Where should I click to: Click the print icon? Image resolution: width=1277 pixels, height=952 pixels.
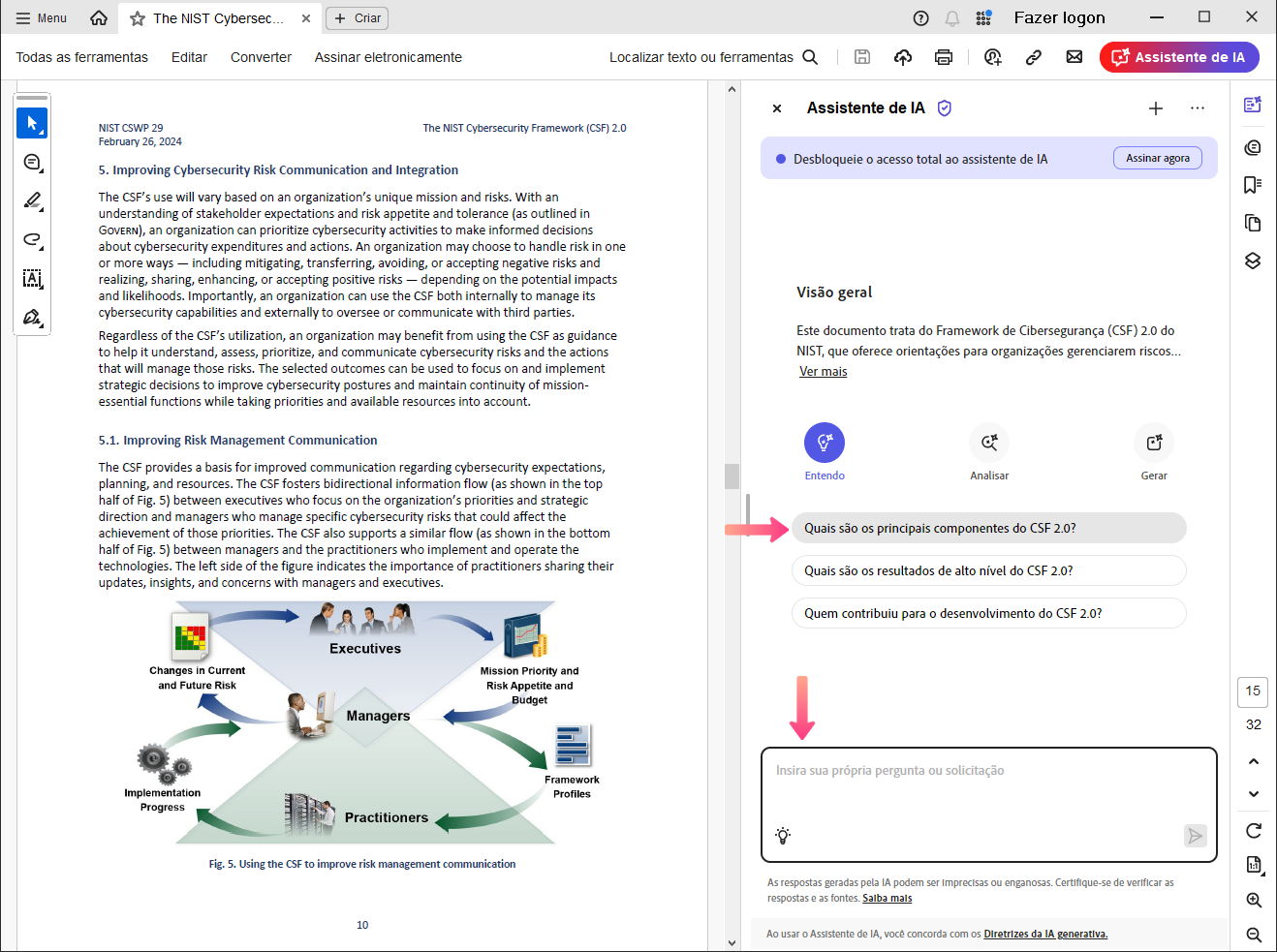[944, 57]
